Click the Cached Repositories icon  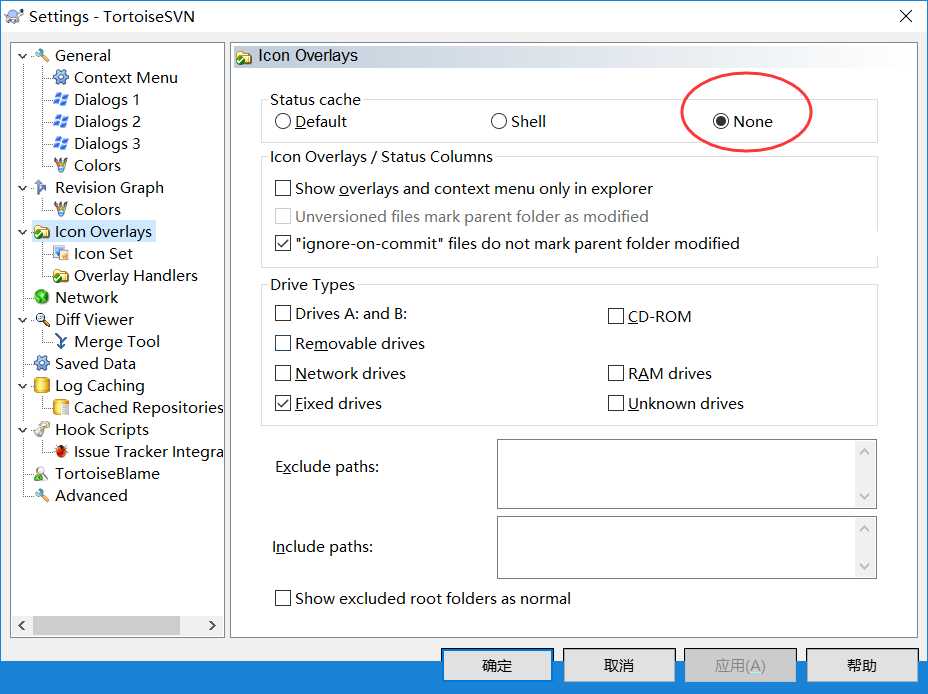pos(60,408)
